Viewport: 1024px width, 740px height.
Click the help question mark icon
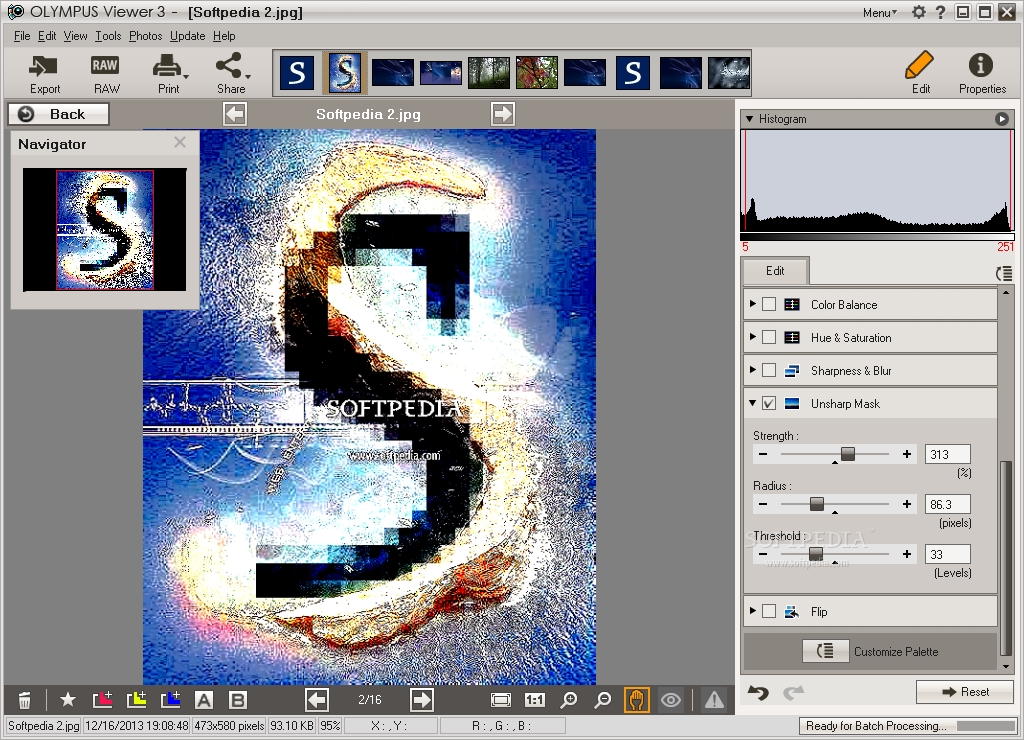click(x=940, y=12)
